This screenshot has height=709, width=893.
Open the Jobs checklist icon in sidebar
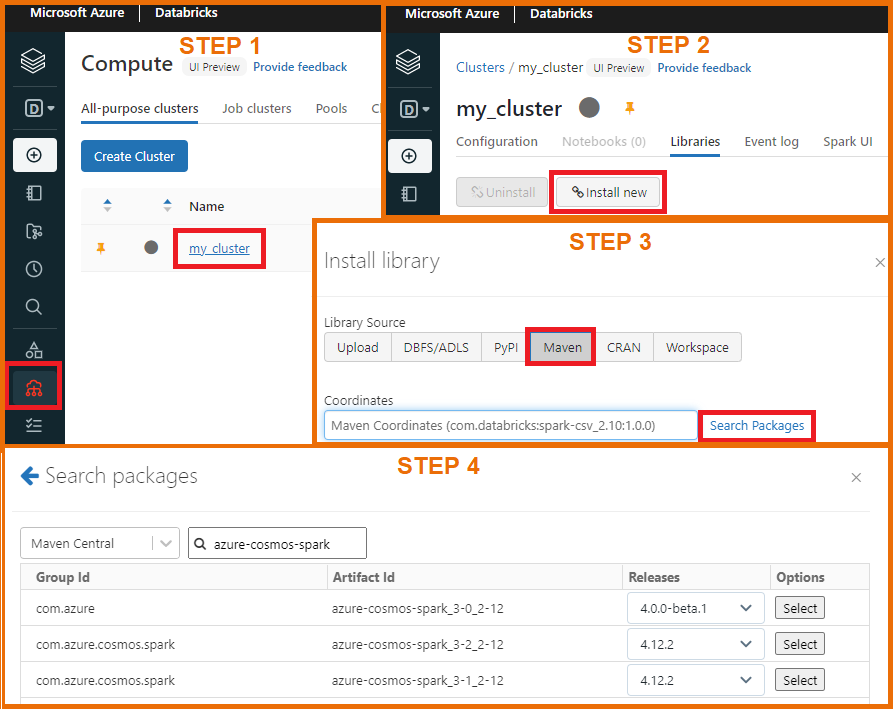[x=34, y=424]
